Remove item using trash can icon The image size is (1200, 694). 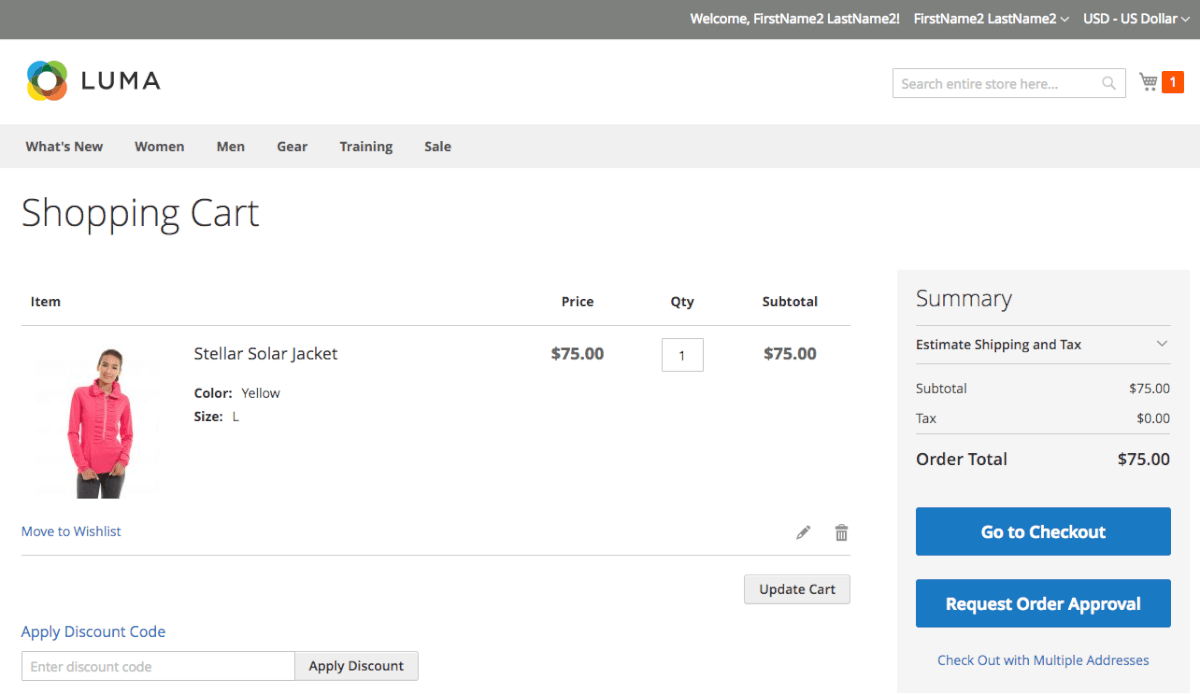click(x=841, y=533)
